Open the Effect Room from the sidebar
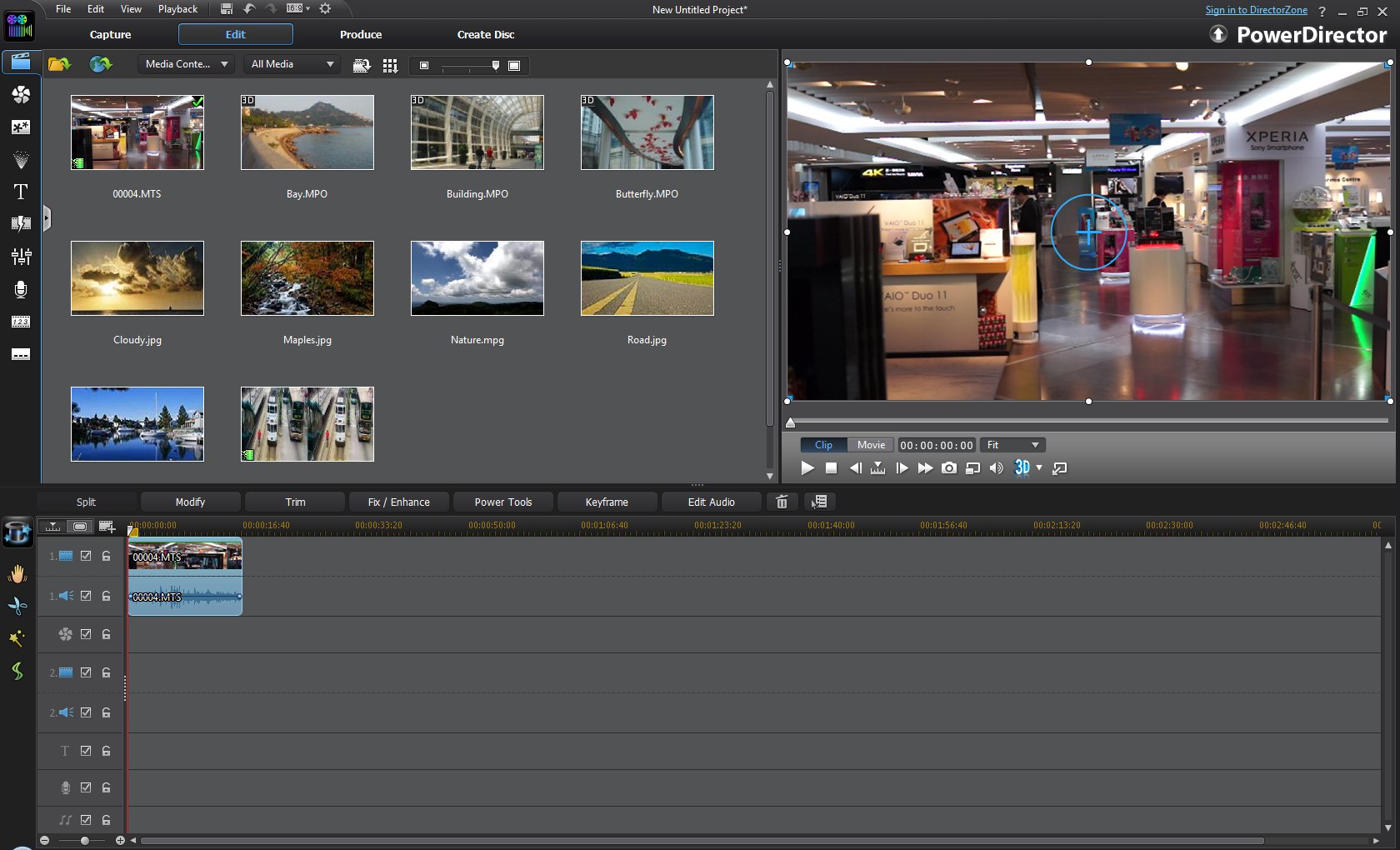The image size is (1400, 850). click(21, 95)
